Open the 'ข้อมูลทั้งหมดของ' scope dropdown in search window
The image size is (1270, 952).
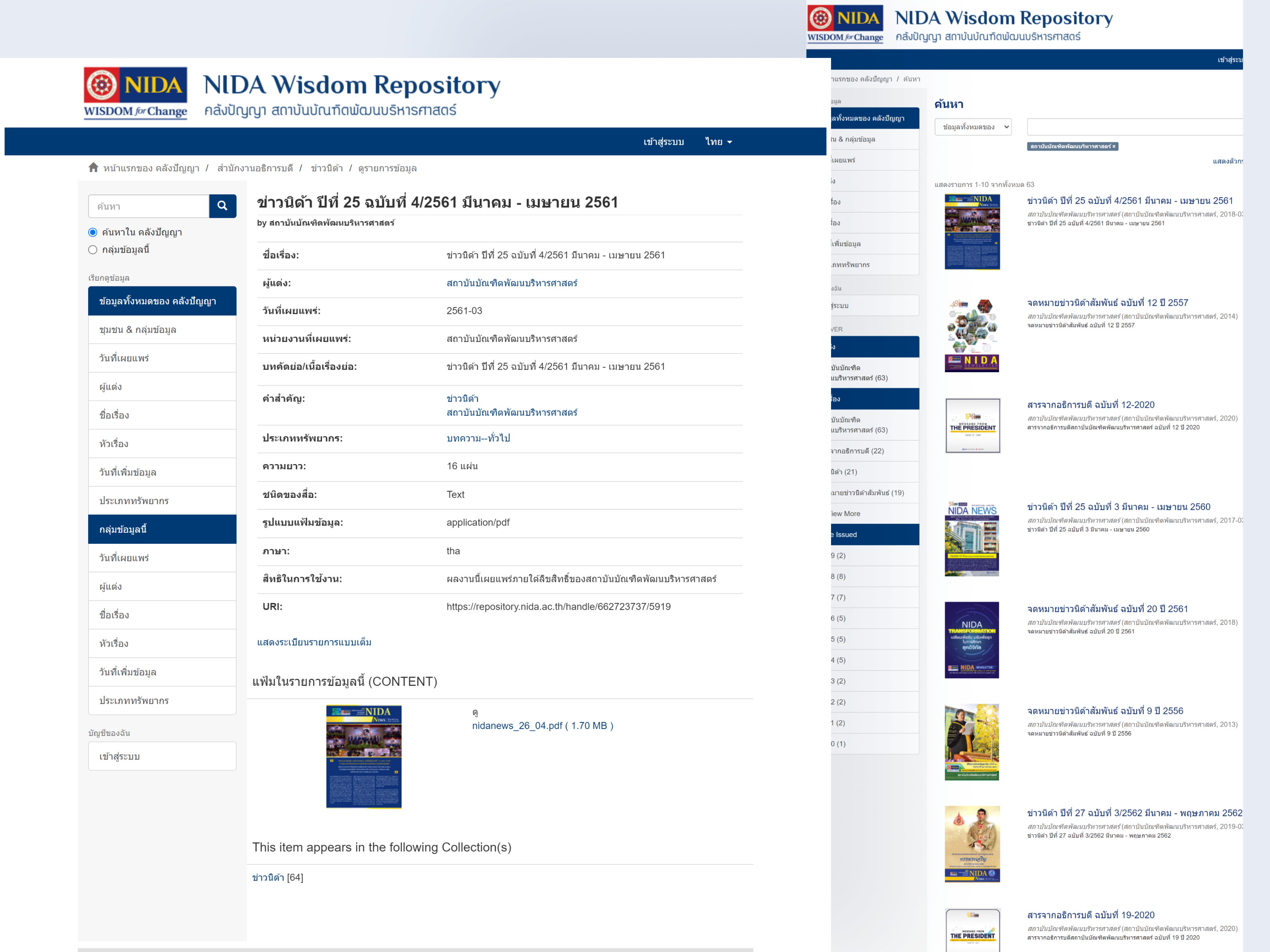coord(973,127)
